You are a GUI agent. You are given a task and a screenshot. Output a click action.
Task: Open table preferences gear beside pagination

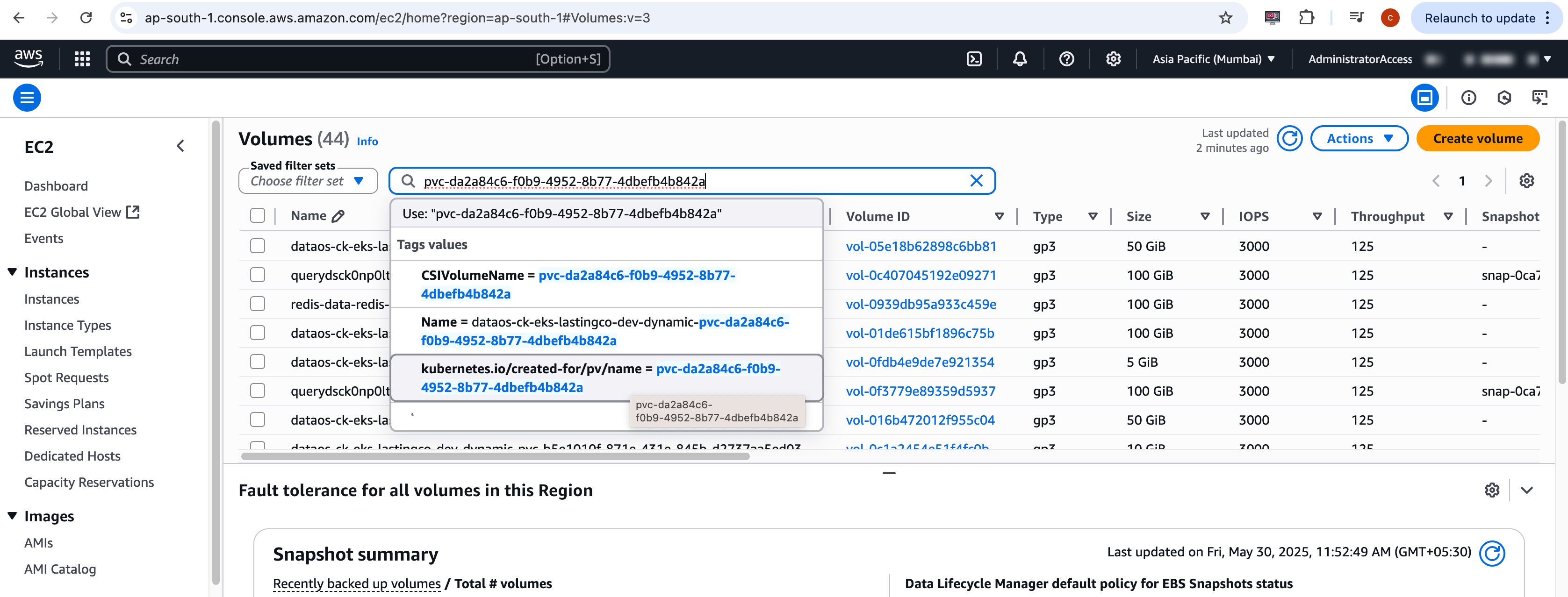(x=1526, y=181)
